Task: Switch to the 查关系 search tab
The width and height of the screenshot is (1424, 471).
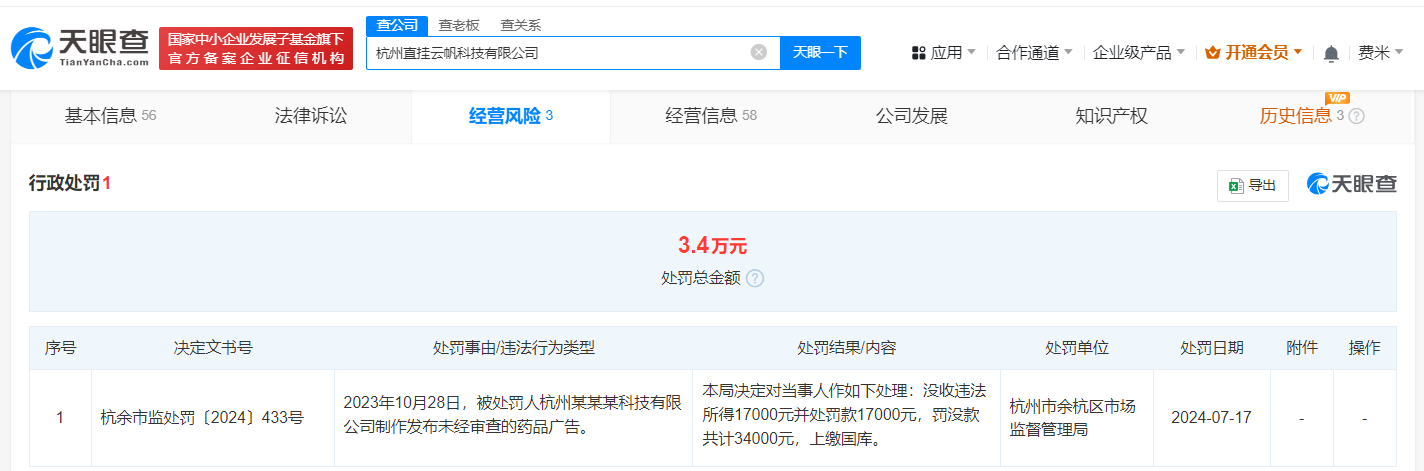Action: point(520,26)
